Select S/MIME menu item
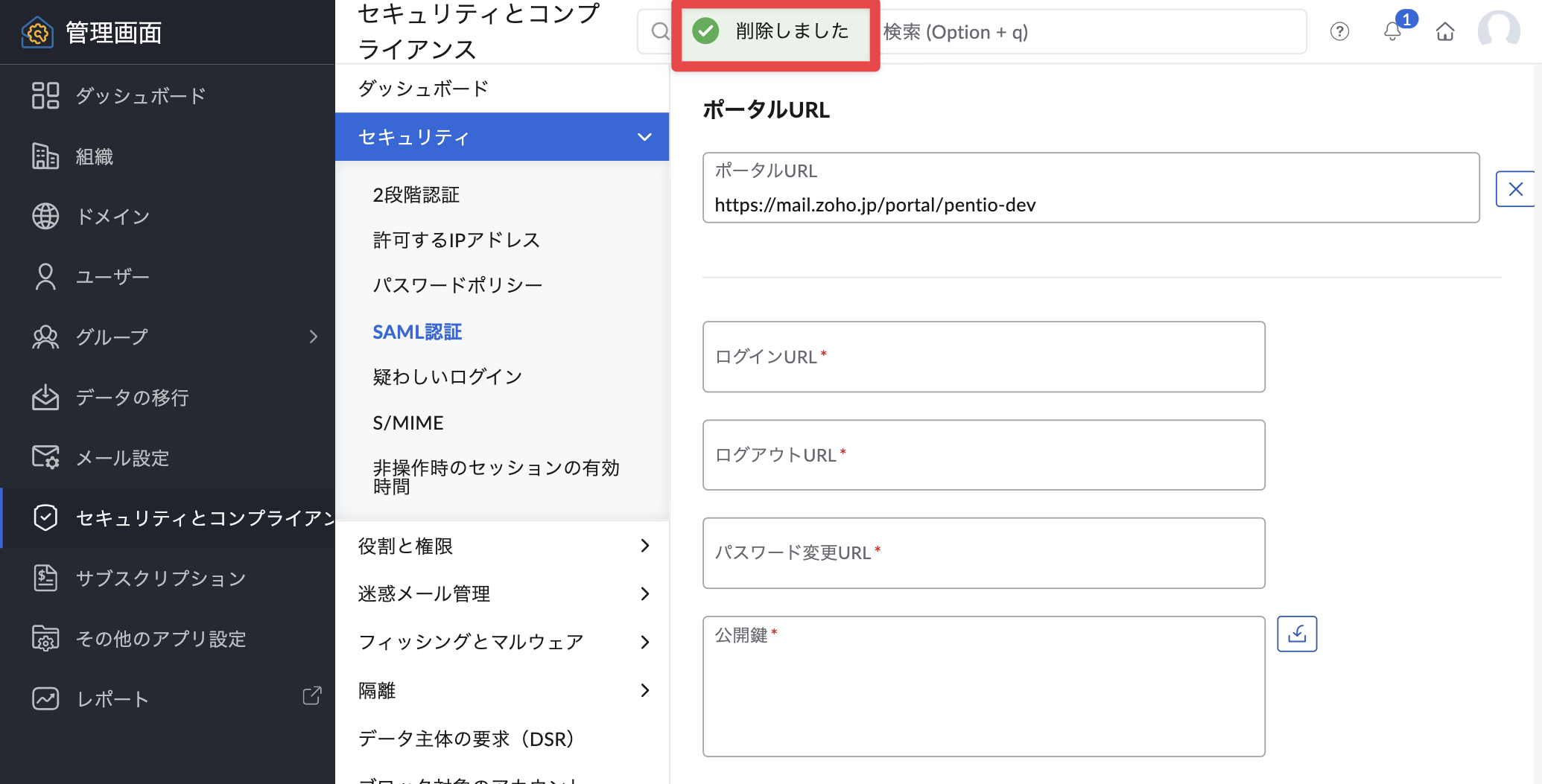 coord(408,423)
